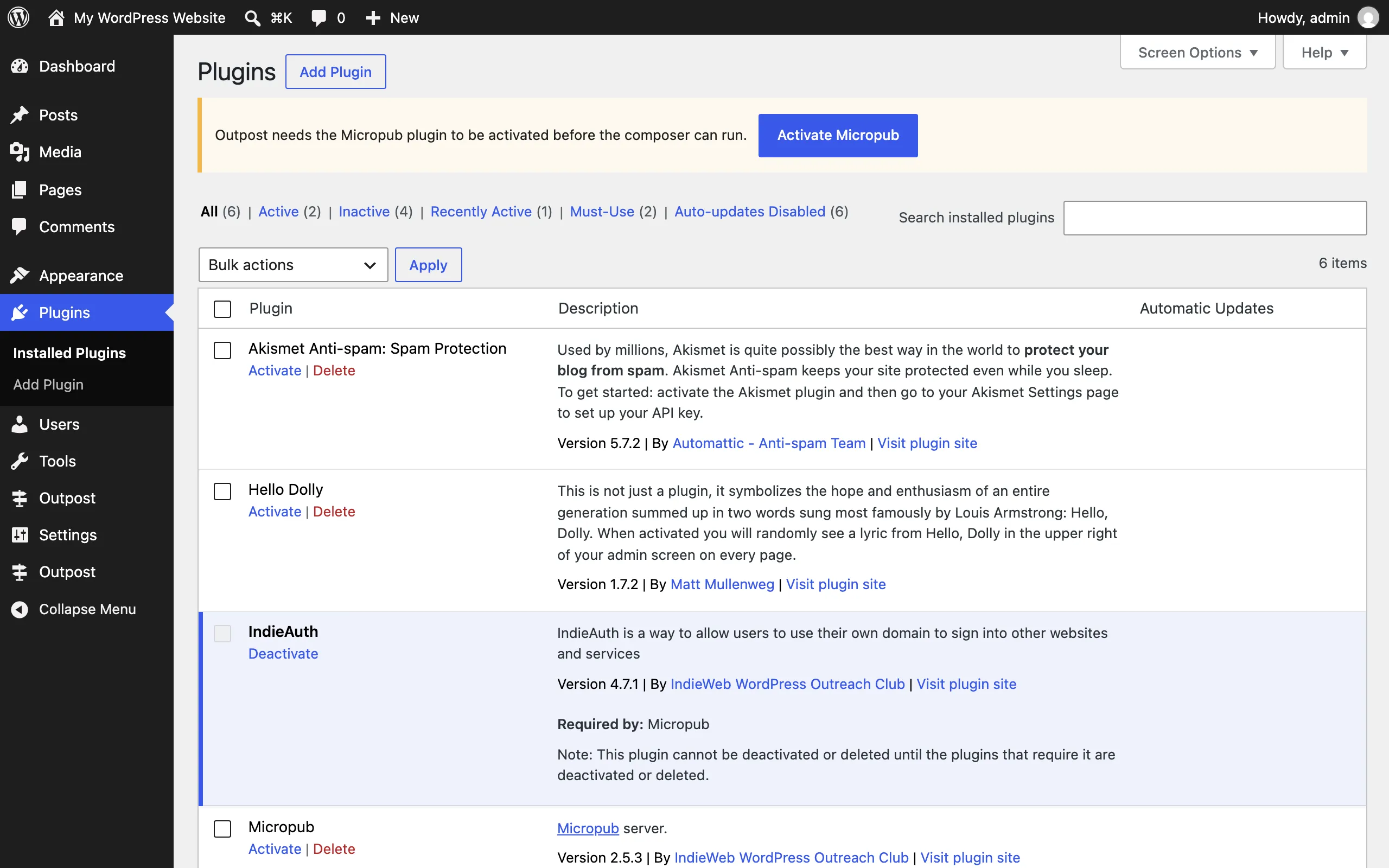Image resolution: width=1389 pixels, height=868 pixels.
Task: Open the Bulk actions dropdown
Action: tap(294, 265)
